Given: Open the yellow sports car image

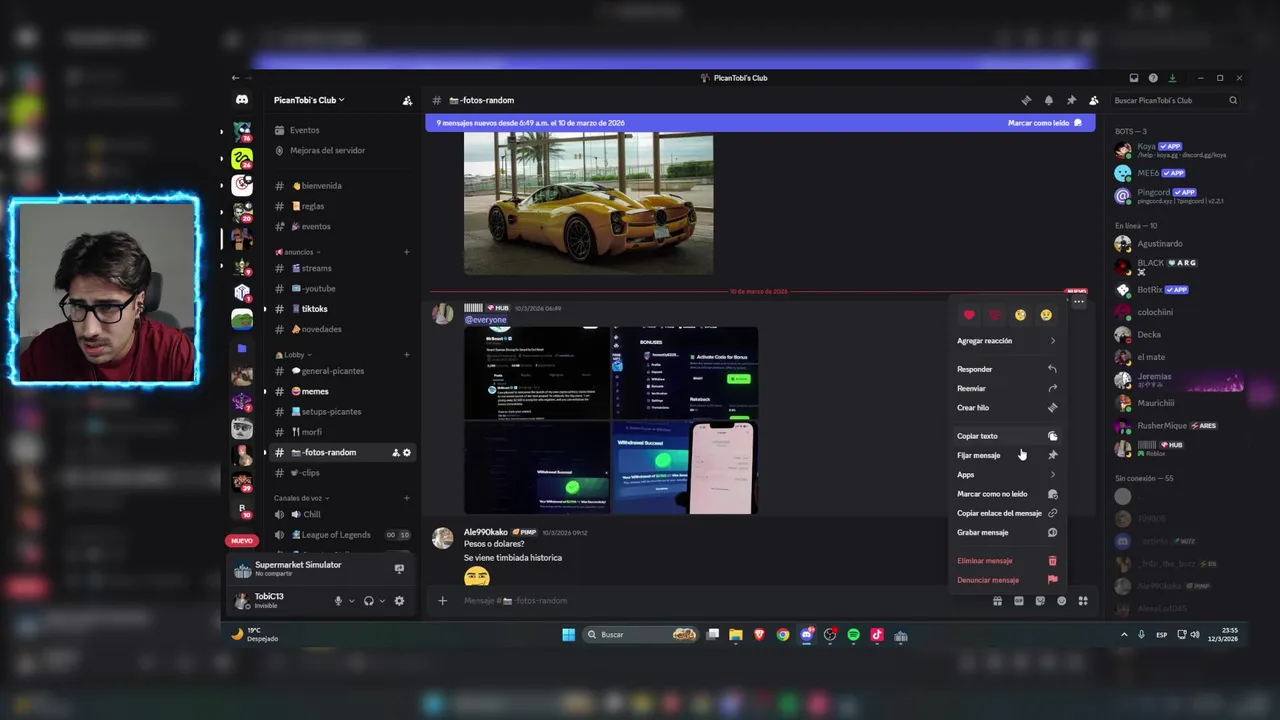Looking at the screenshot, I should coord(588,203).
